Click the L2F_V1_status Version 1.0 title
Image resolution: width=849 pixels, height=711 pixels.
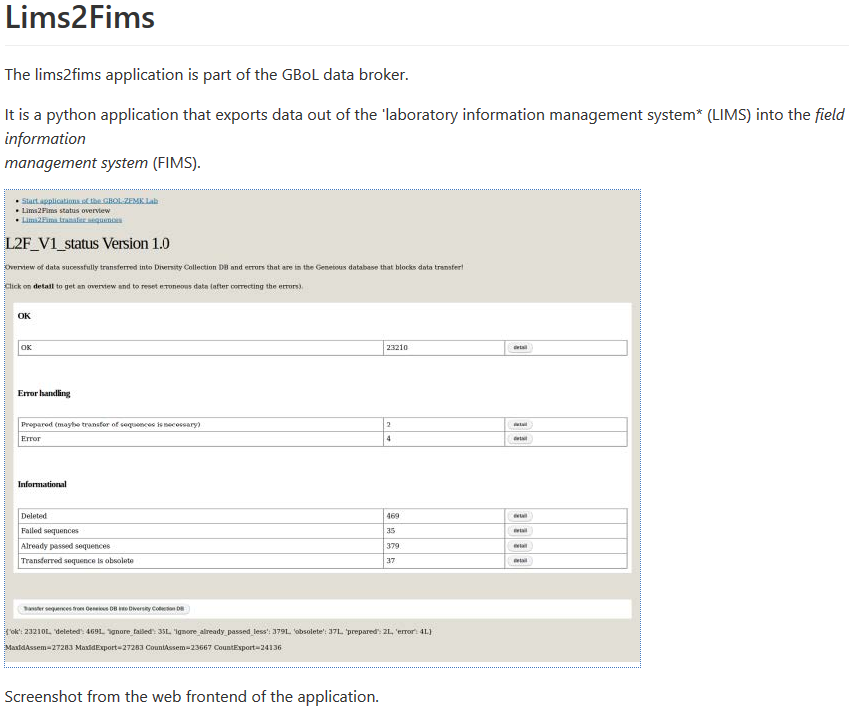click(87, 243)
